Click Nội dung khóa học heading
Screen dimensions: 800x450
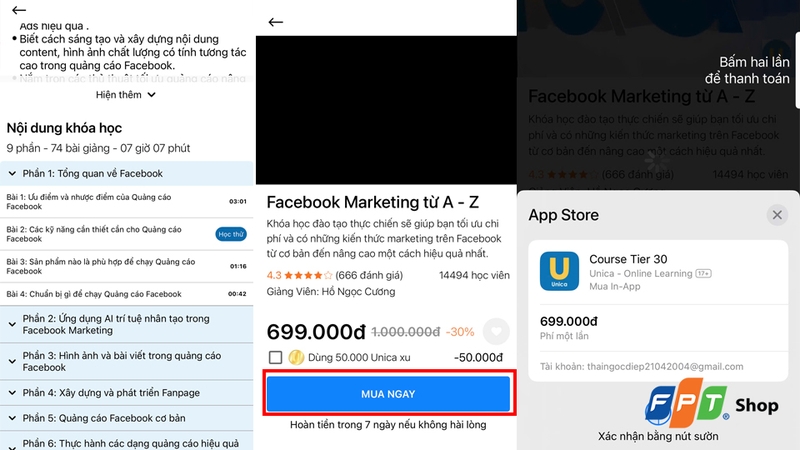tap(64, 128)
